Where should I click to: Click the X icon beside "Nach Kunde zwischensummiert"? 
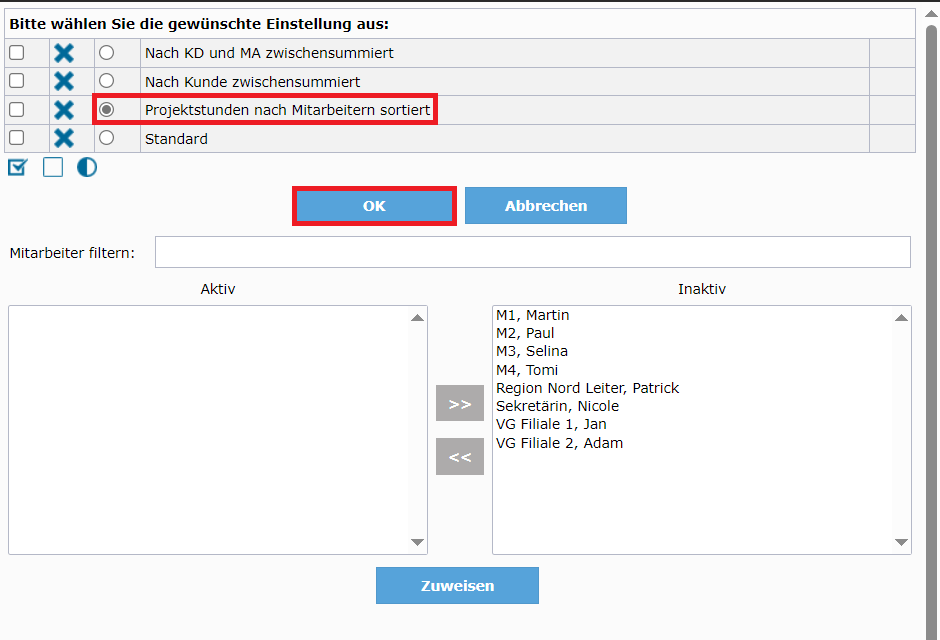[x=63, y=81]
